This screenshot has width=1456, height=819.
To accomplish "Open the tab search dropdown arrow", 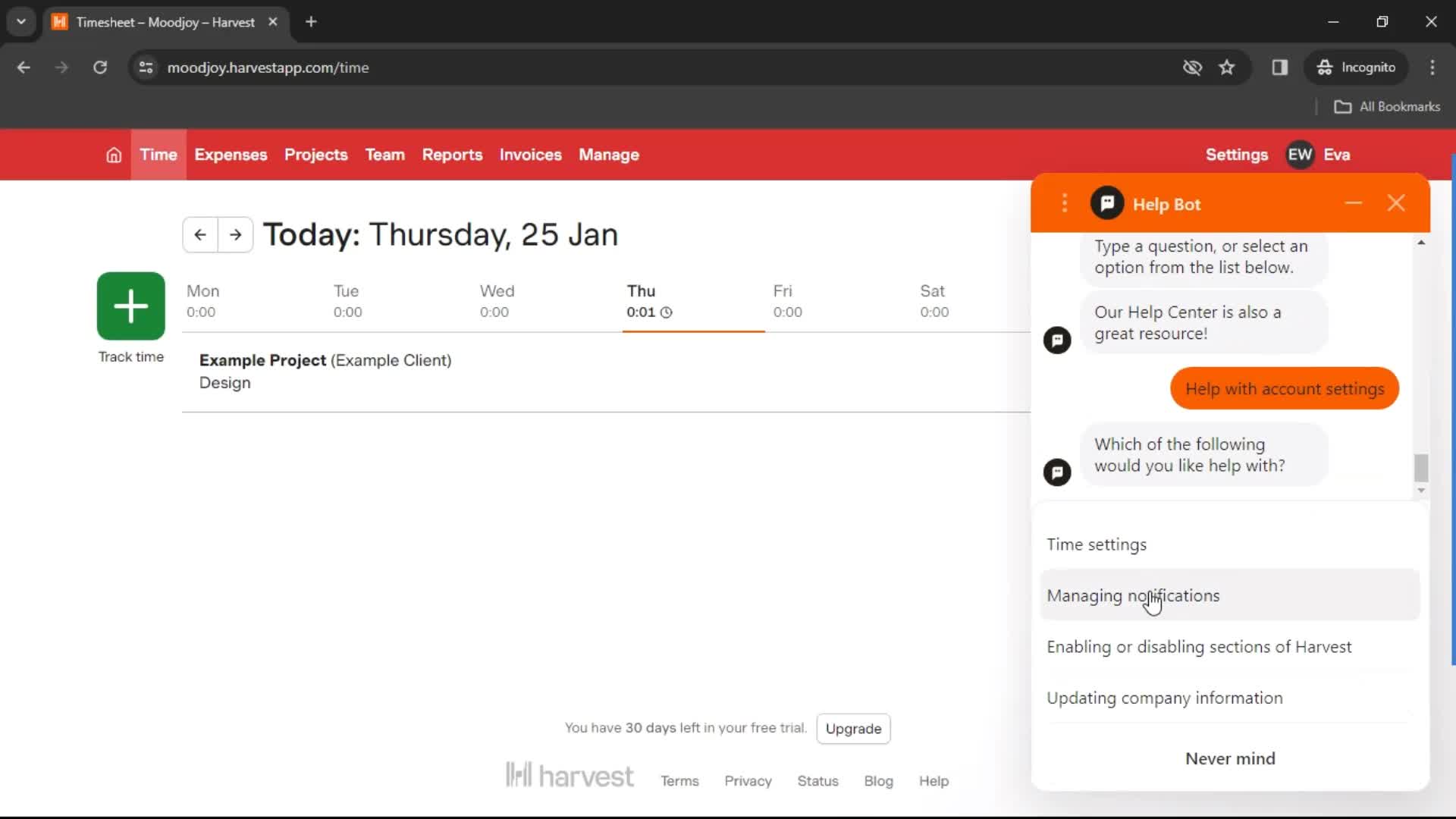I will 21,22.
